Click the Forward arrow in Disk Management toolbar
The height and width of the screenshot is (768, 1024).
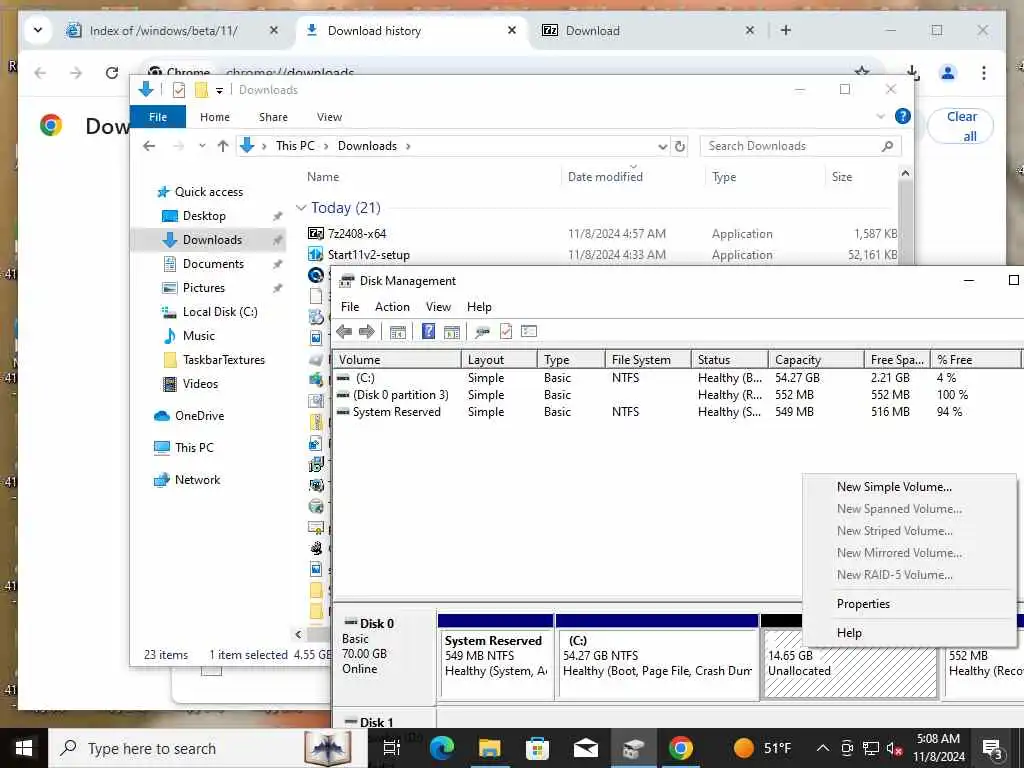(367, 332)
